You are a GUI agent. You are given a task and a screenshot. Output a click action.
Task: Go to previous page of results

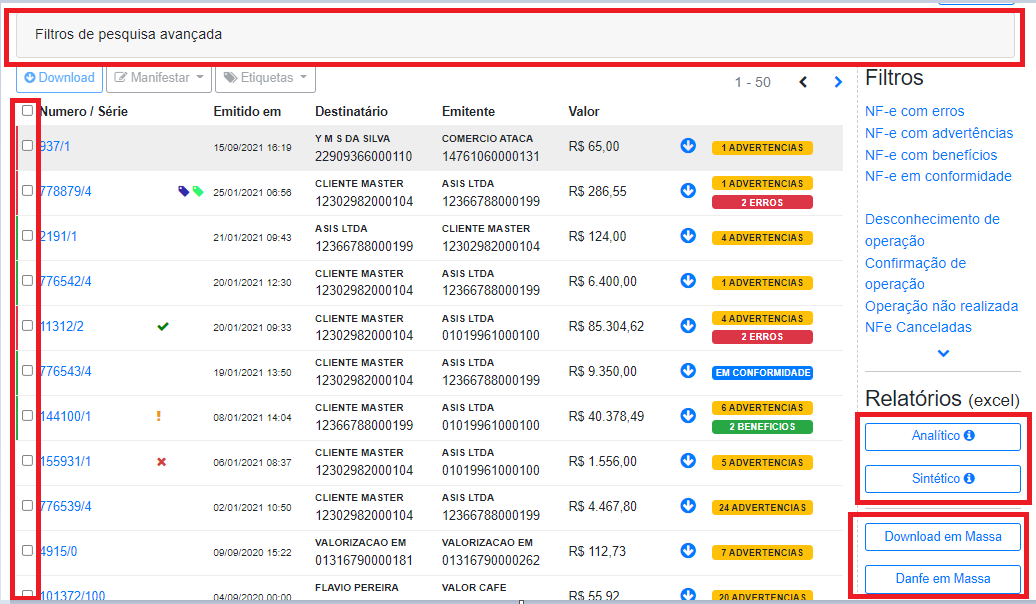pos(803,82)
